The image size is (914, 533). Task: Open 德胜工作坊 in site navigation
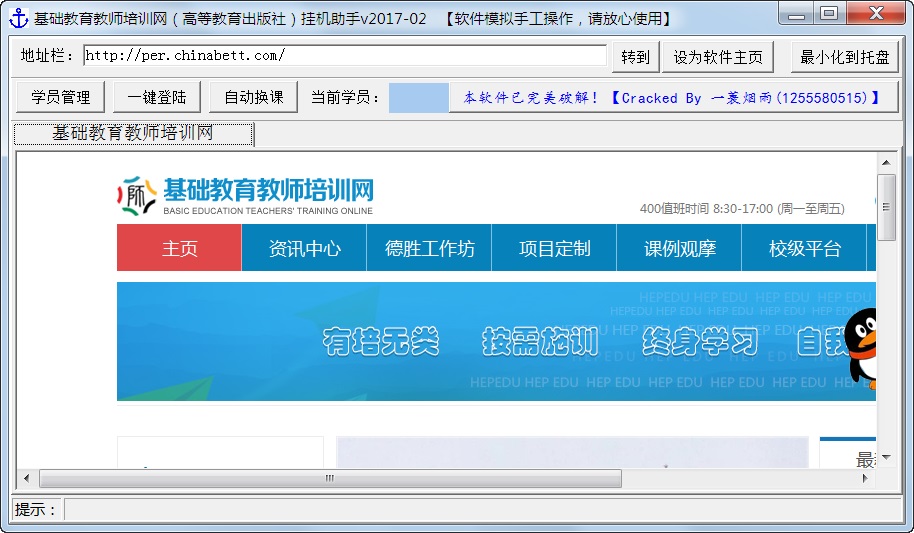[429, 248]
